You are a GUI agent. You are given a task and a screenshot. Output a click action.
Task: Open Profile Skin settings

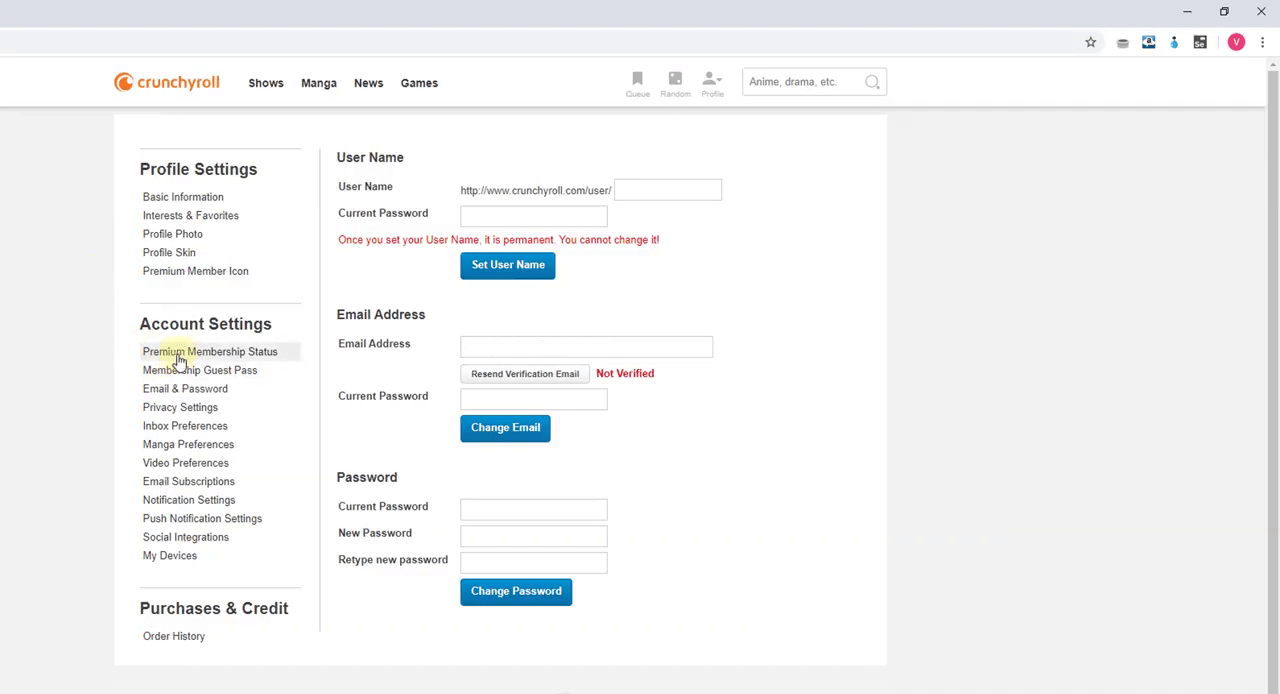click(x=169, y=252)
